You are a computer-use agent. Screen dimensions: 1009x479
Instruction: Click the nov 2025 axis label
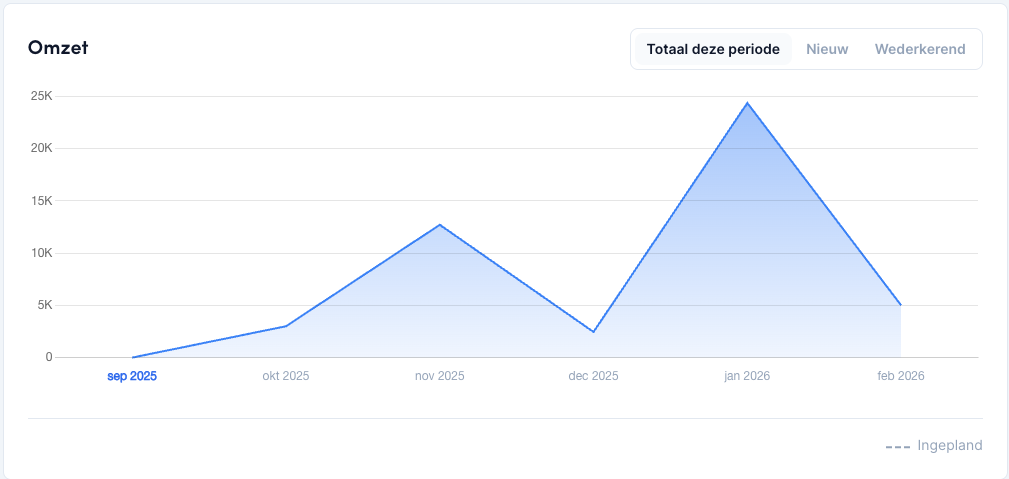[x=440, y=377]
